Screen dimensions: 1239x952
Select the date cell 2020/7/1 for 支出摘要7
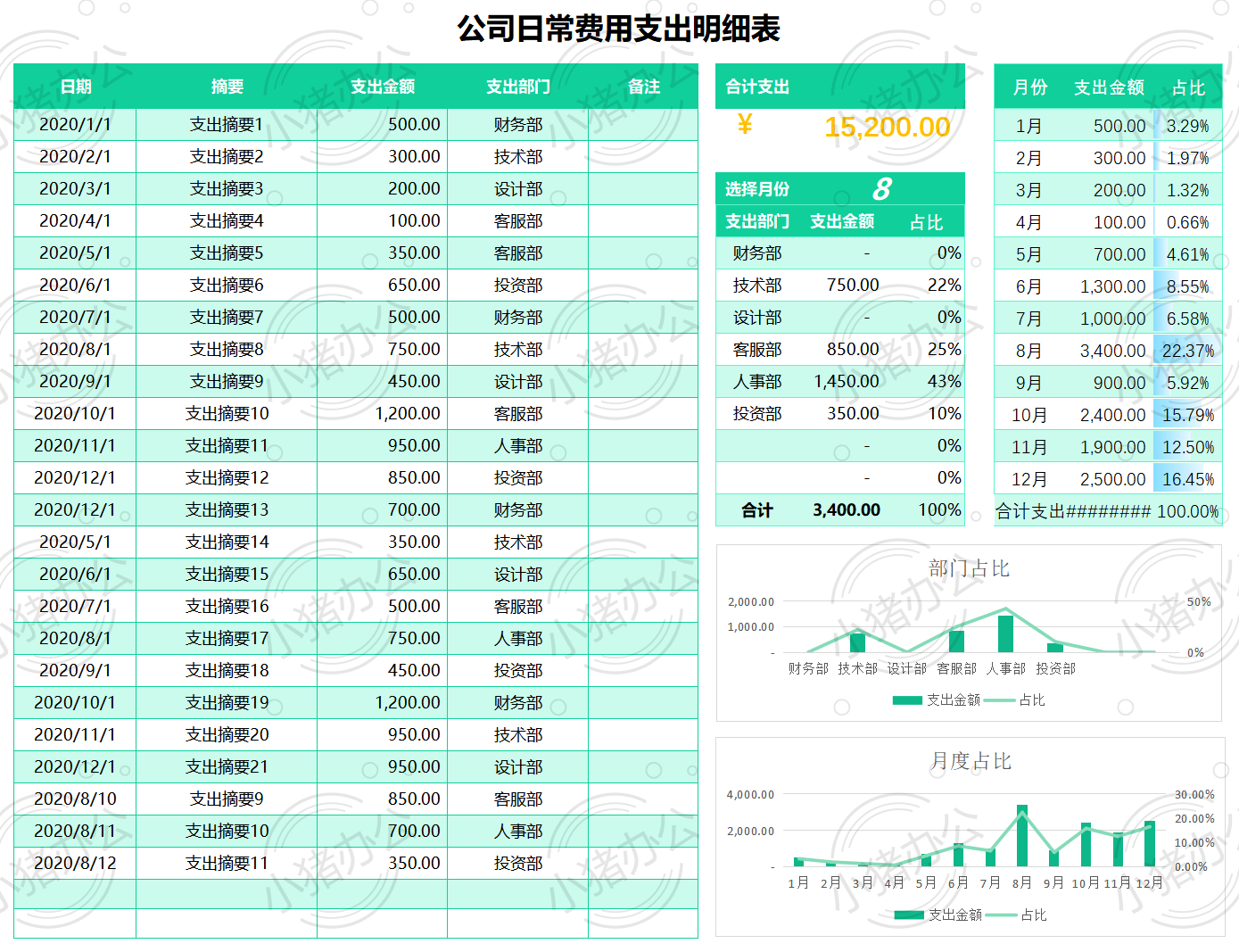pos(75,317)
